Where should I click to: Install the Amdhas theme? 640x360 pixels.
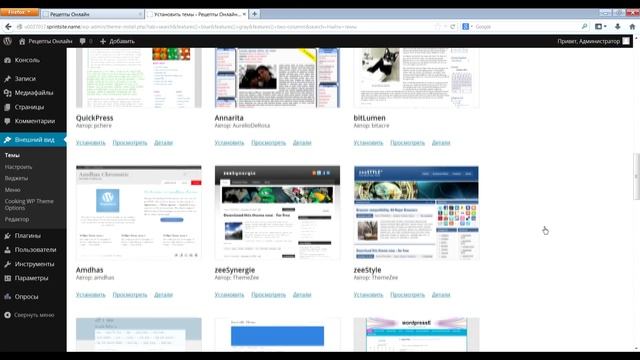click(x=91, y=295)
